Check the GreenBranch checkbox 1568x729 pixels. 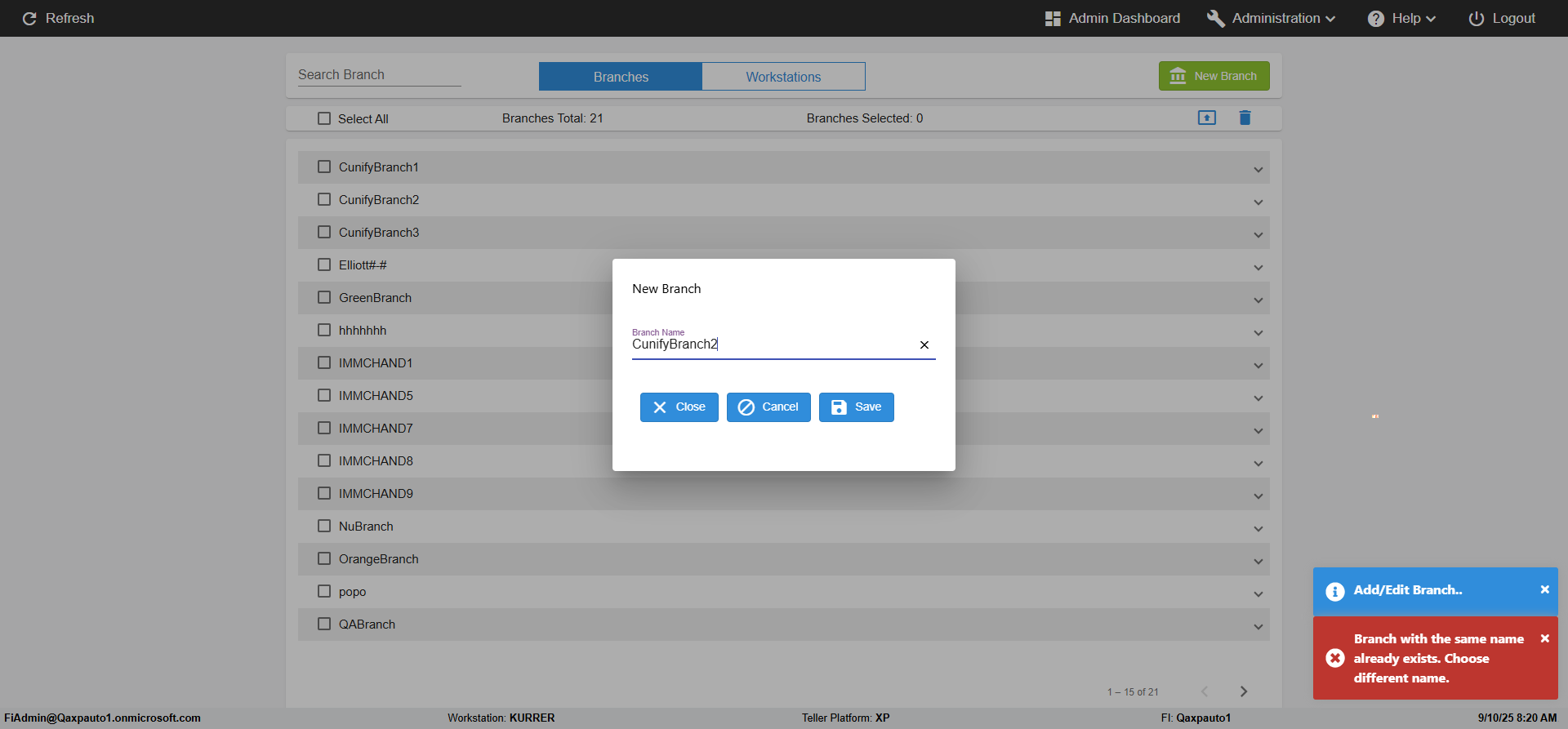tap(324, 297)
